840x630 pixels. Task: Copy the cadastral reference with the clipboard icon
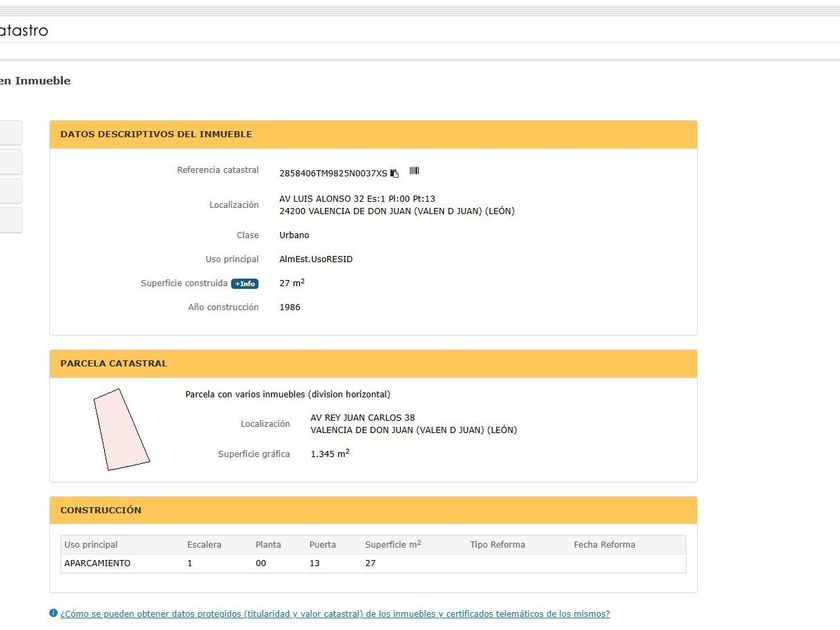pos(395,173)
